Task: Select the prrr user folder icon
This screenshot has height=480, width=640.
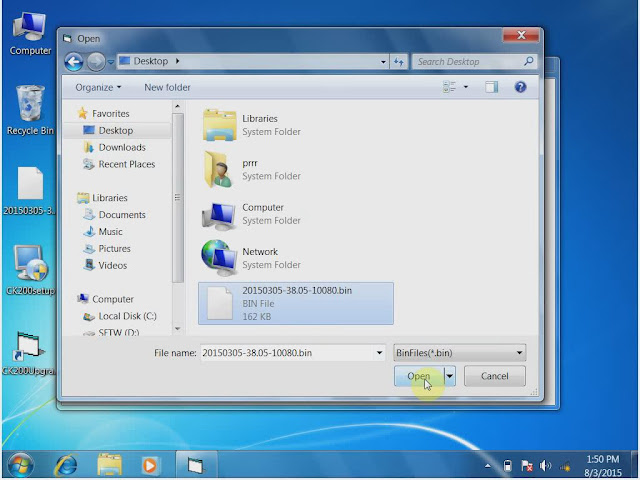Action: point(220,169)
